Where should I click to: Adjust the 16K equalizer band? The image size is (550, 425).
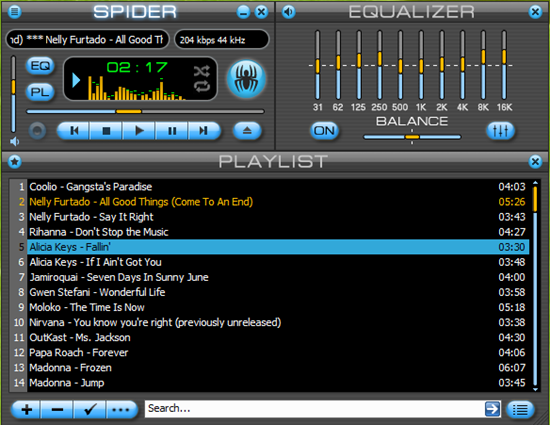504,65
